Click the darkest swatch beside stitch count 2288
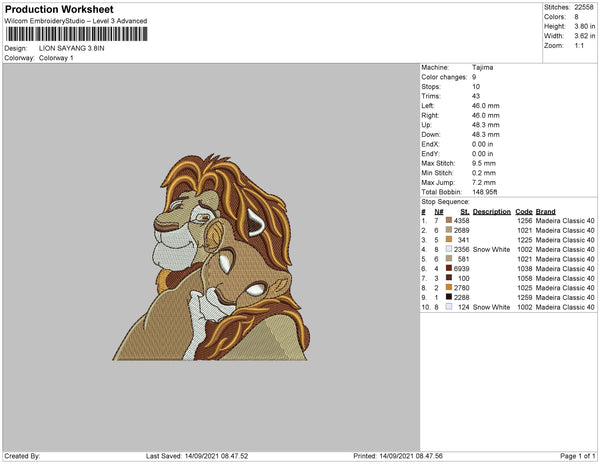 449,297
